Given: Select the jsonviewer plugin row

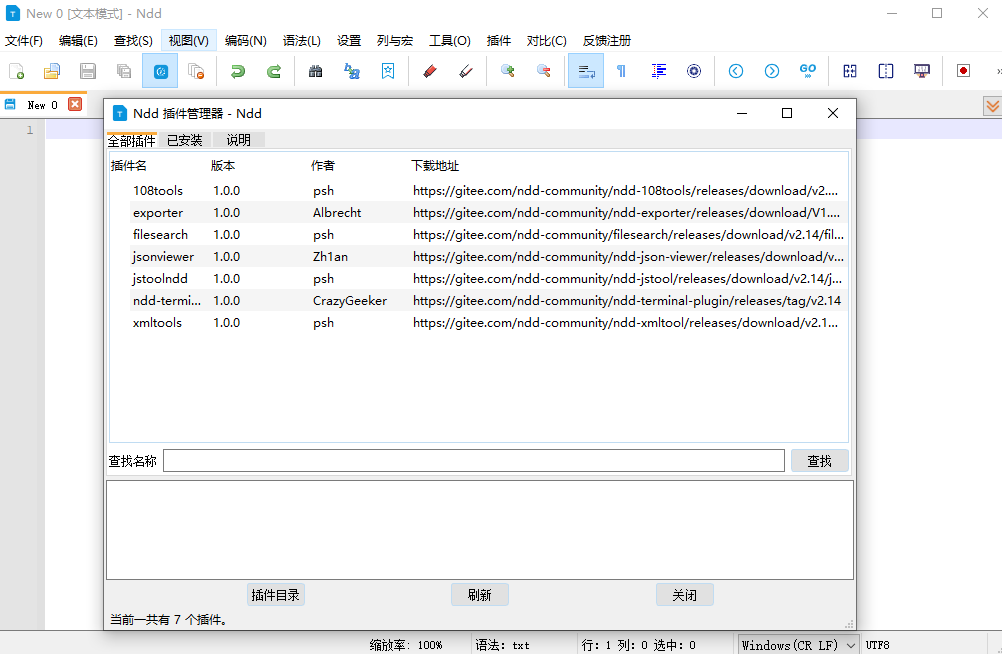Looking at the screenshot, I should coord(479,256).
